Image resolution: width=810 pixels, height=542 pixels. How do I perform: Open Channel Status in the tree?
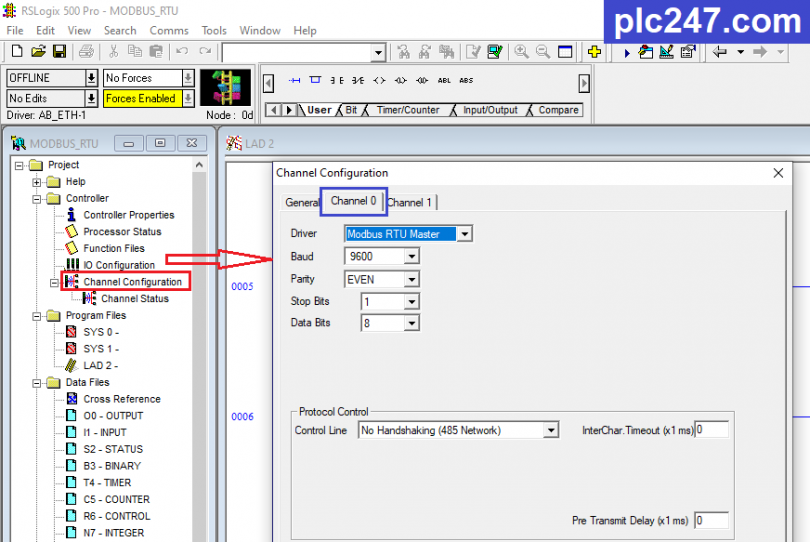pyautogui.click(x=134, y=299)
